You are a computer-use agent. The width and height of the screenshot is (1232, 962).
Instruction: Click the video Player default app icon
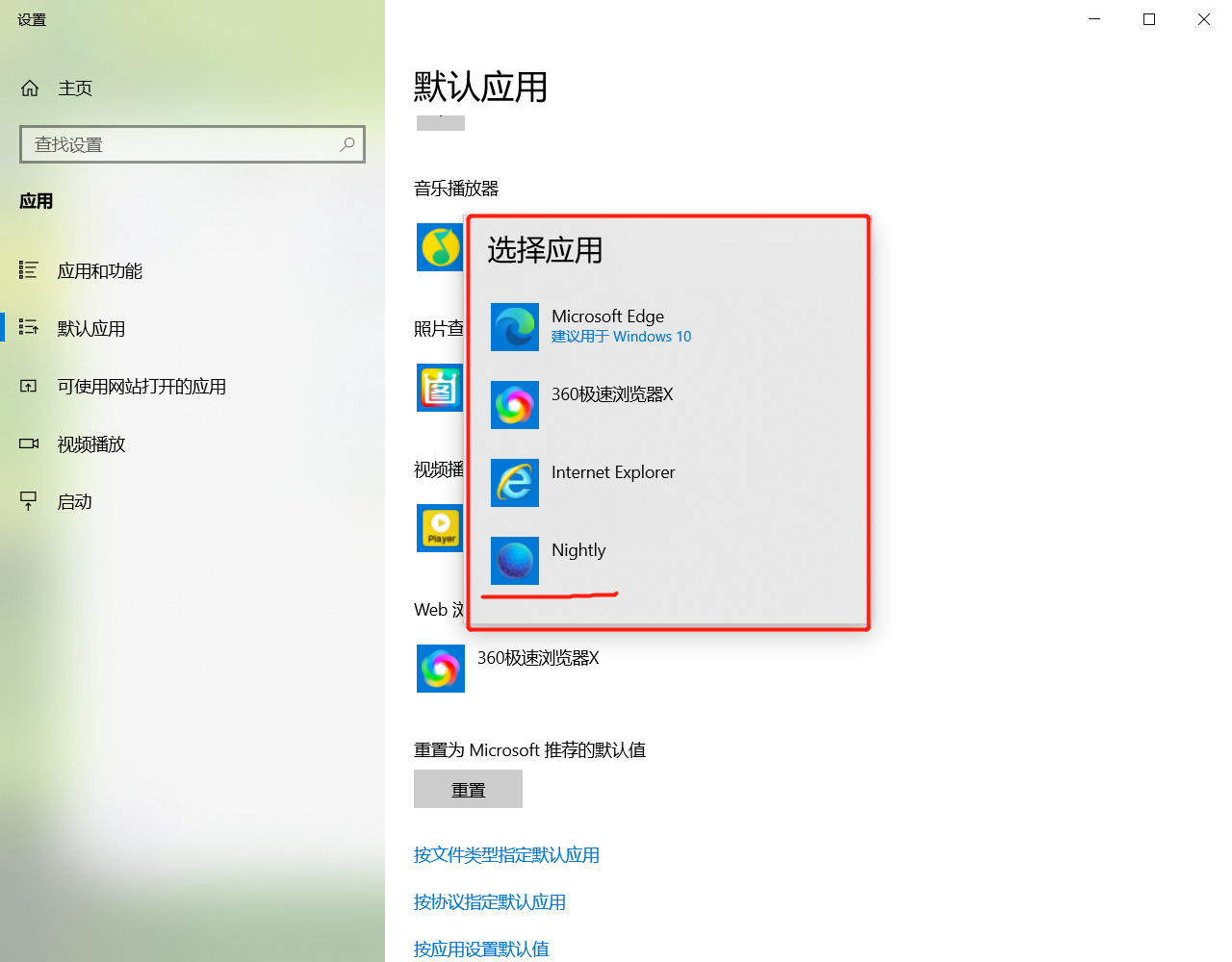440,528
